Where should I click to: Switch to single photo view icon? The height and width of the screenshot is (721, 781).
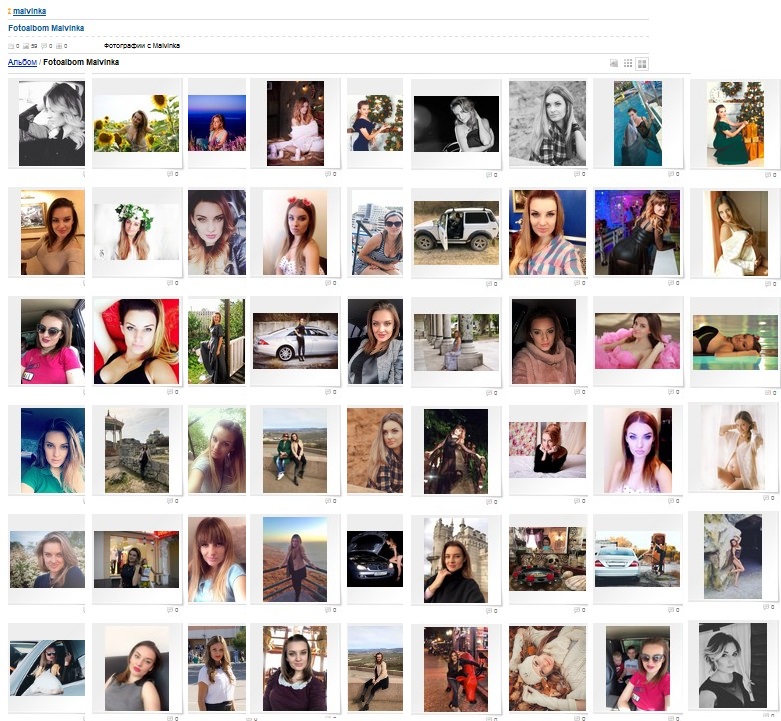coord(614,63)
